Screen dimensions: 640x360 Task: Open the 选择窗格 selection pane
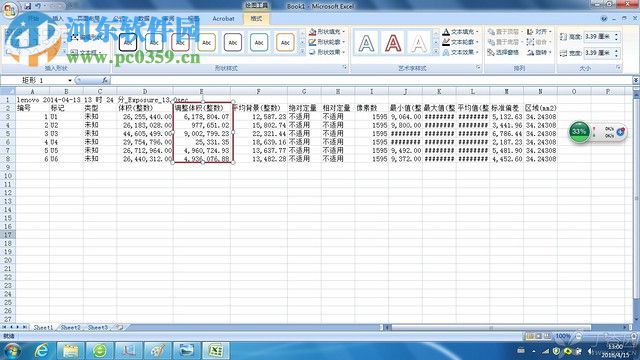pyautogui.click(x=503, y=52)
